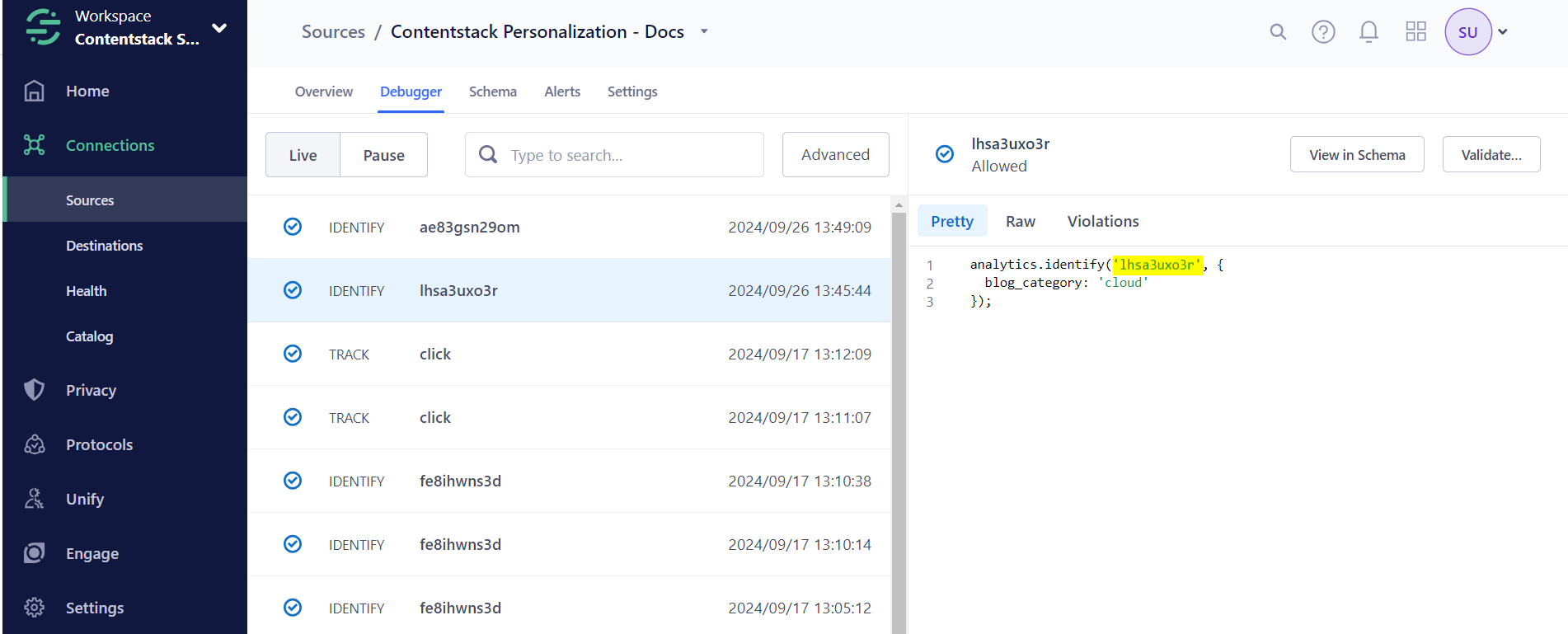Go to the Alerts tab
This screenshot has width=1568, height=634.
point(562,92)
